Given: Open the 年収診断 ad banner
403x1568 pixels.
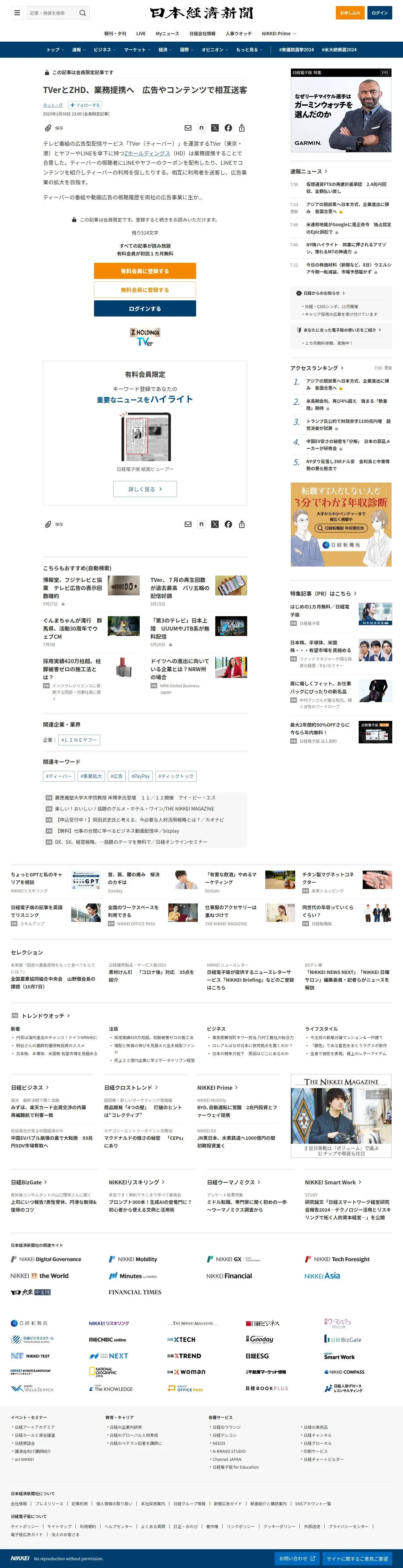Looking at the screenshot, I should pos(341,524).
